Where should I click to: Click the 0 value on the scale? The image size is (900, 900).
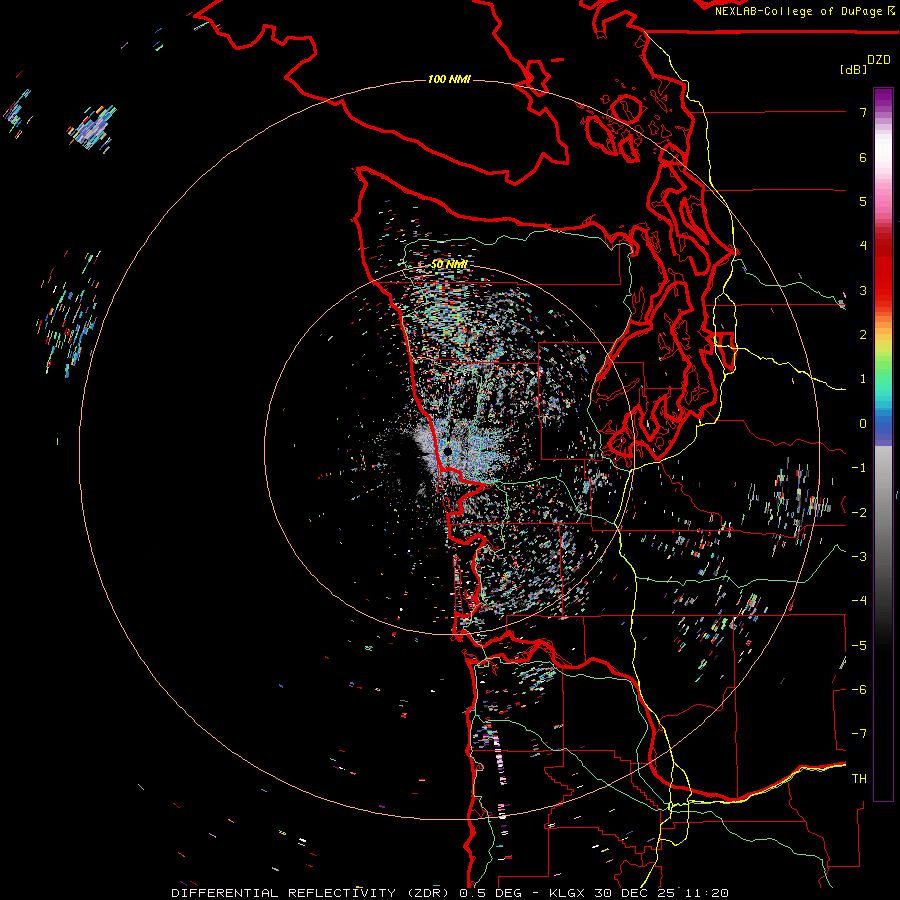[x=863, y=424]
